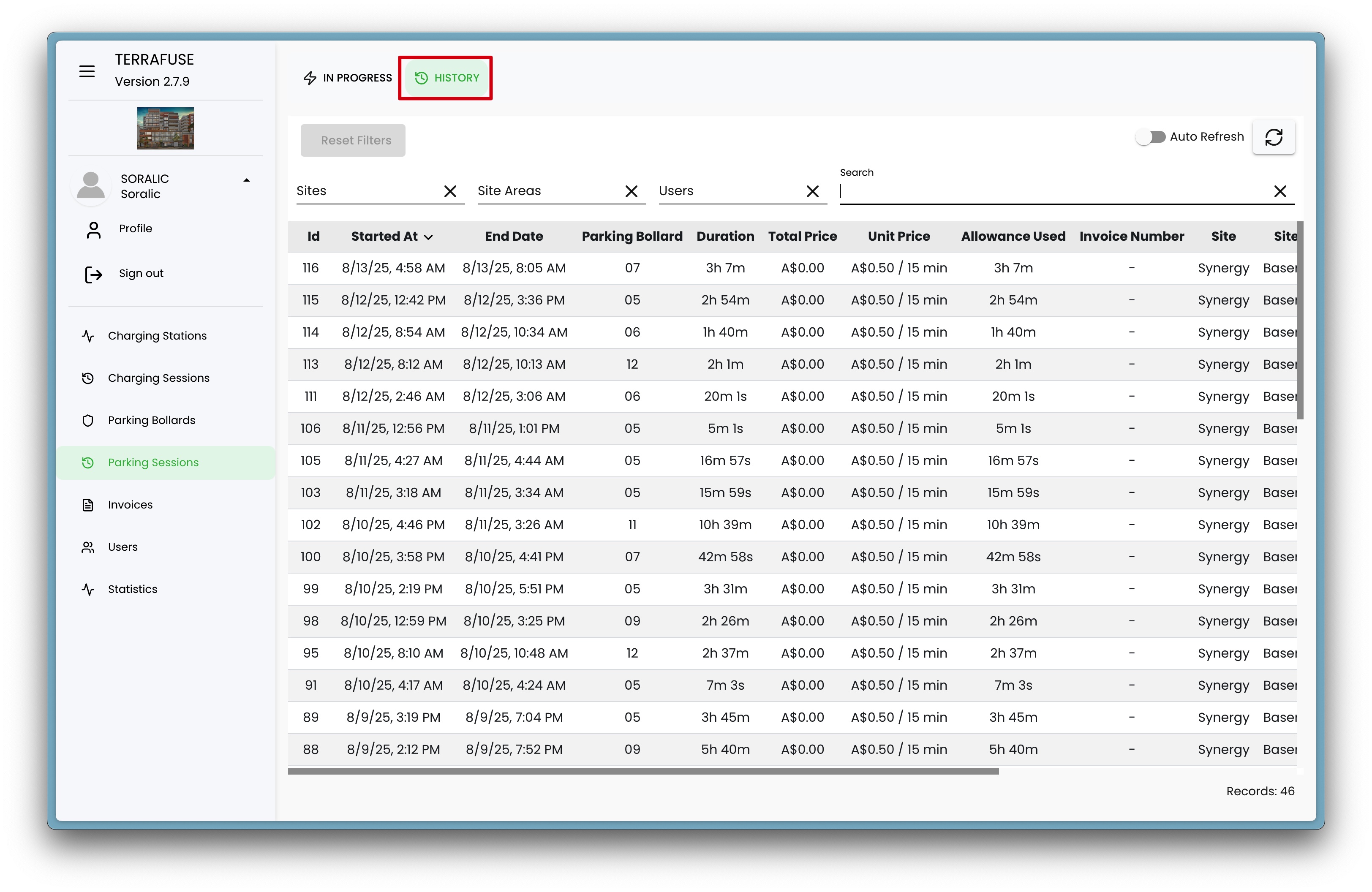The image size is (1372, 892).
Task: Click the Sign out icon
Action: click(93, 274)
